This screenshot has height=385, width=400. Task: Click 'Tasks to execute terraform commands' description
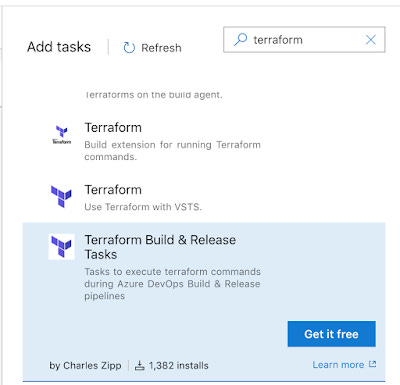pos(172,284)
